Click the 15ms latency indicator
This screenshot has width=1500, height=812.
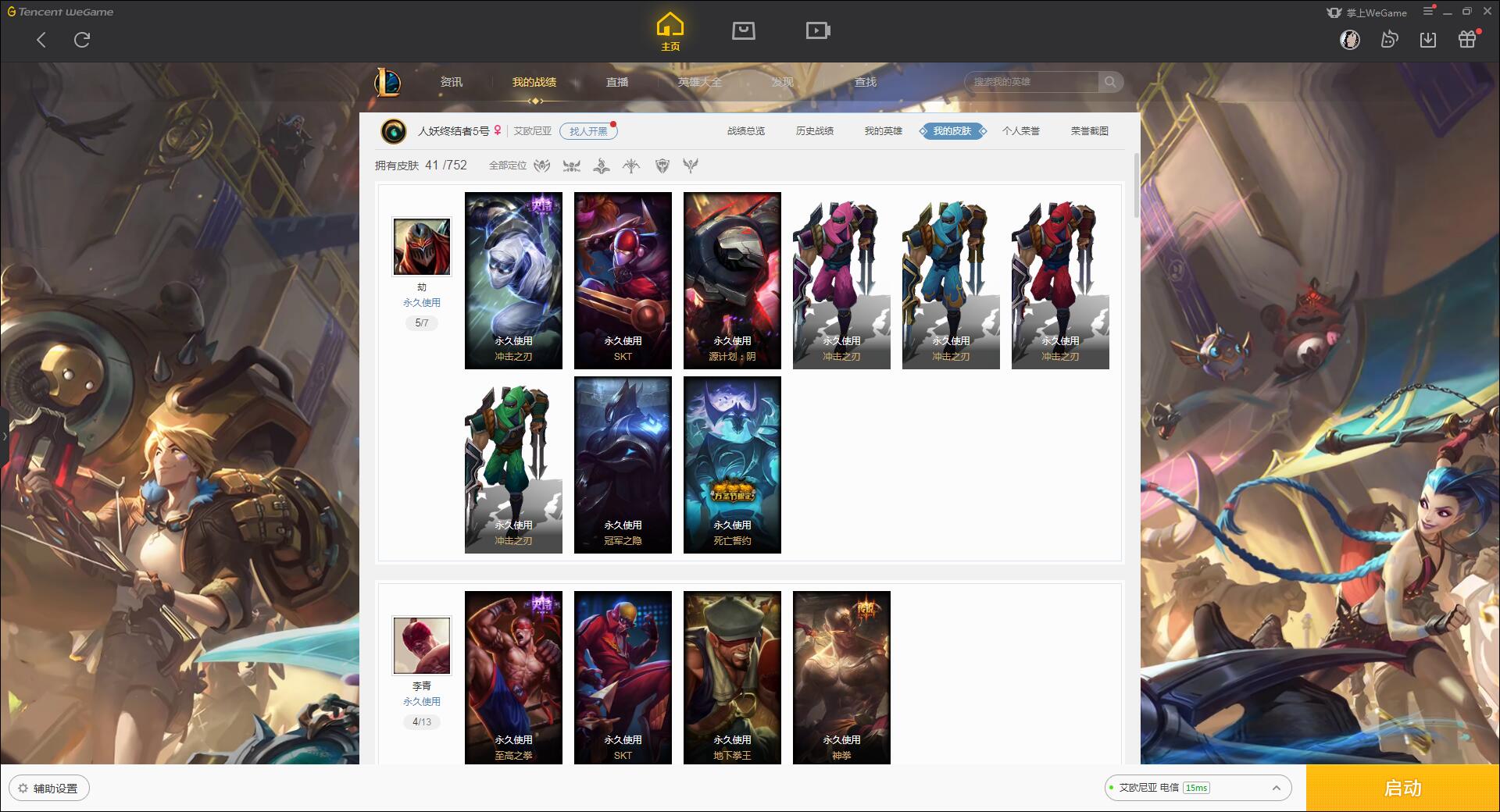click(1196, 788)
